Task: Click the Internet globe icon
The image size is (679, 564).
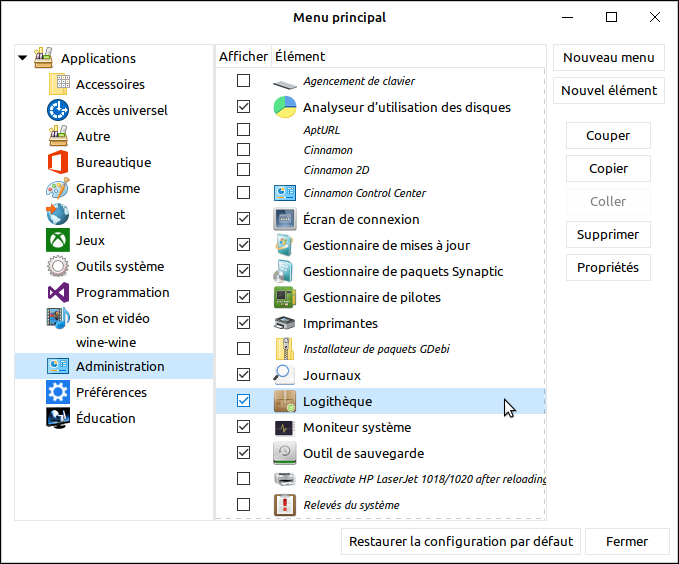Action: 57,214
